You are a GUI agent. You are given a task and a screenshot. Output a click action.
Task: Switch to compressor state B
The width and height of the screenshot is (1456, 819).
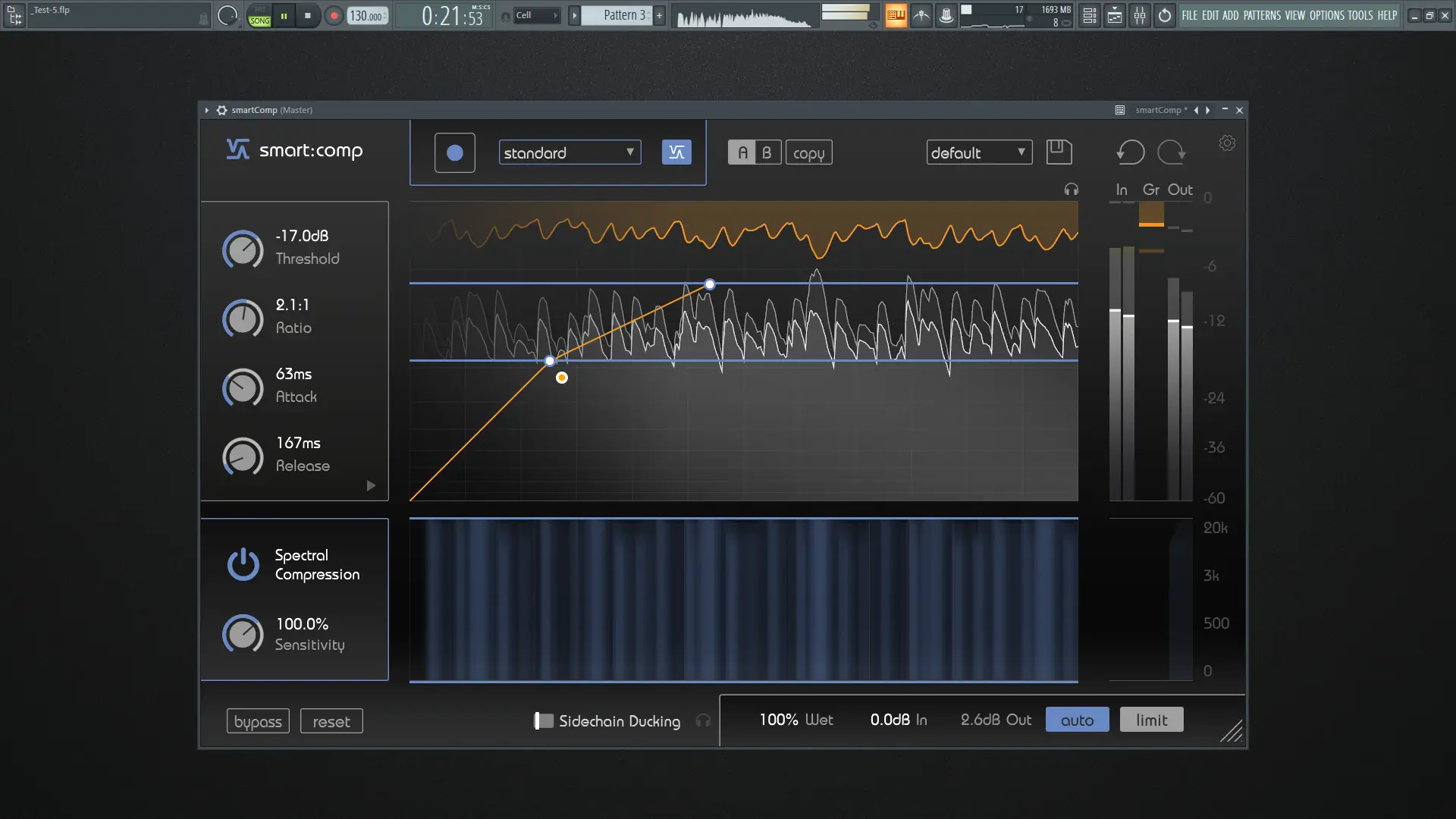767,152
